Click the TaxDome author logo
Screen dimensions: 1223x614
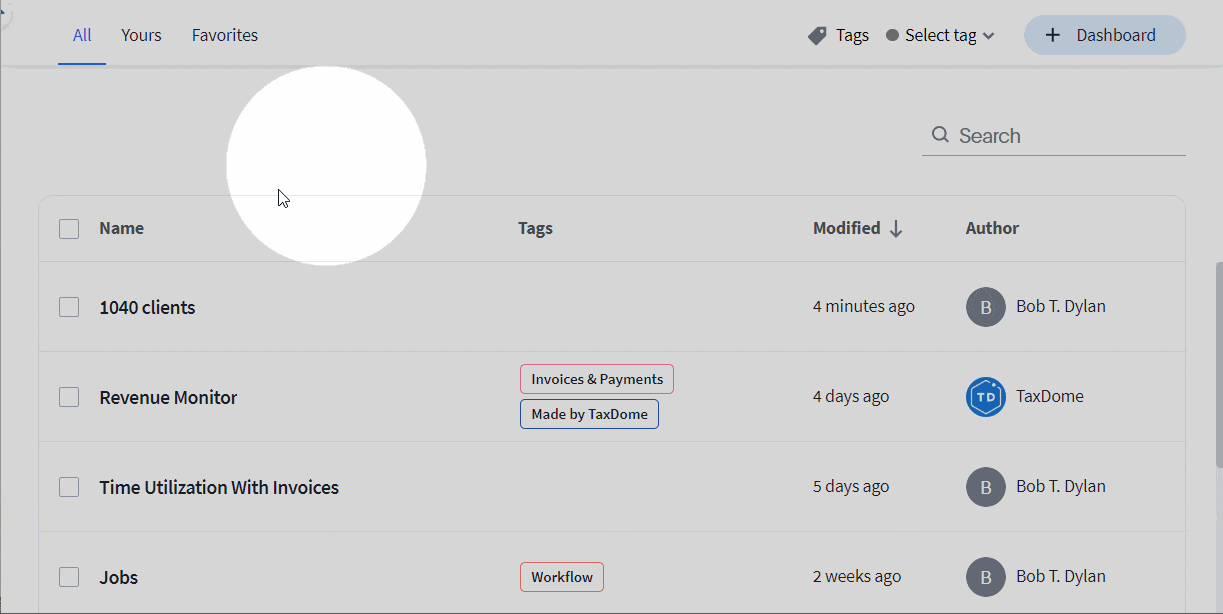[x=985, y=397]
